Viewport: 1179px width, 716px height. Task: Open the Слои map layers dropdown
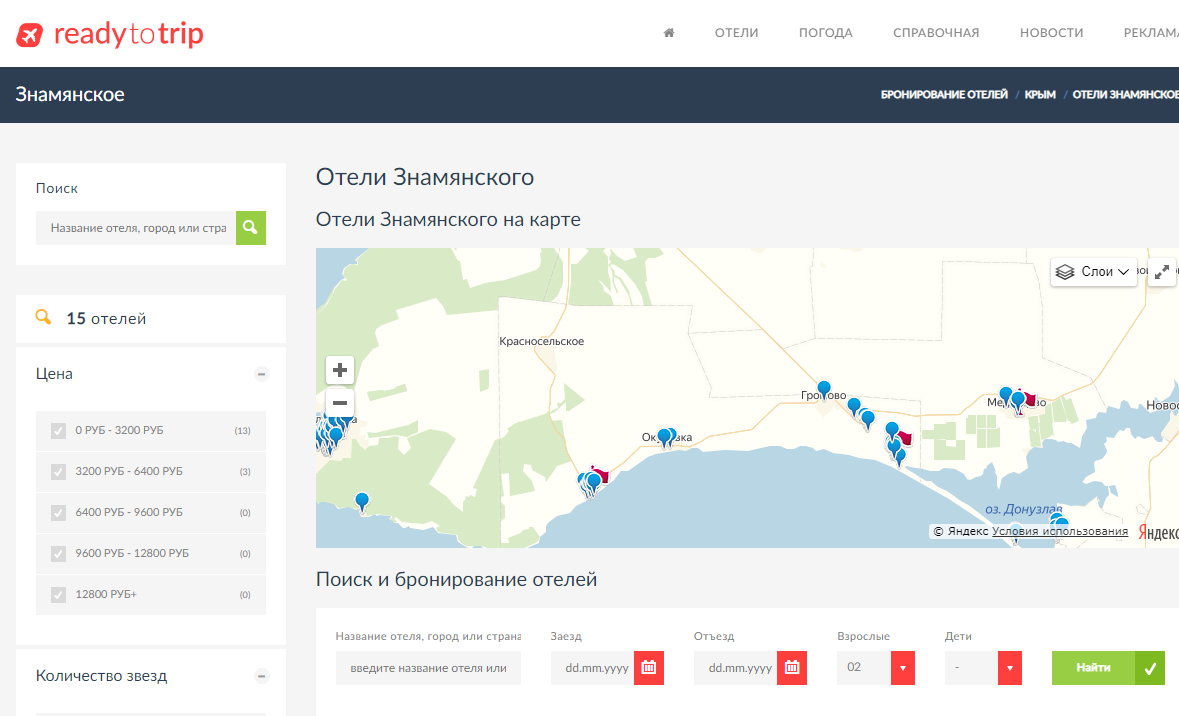pos(1094,271)
